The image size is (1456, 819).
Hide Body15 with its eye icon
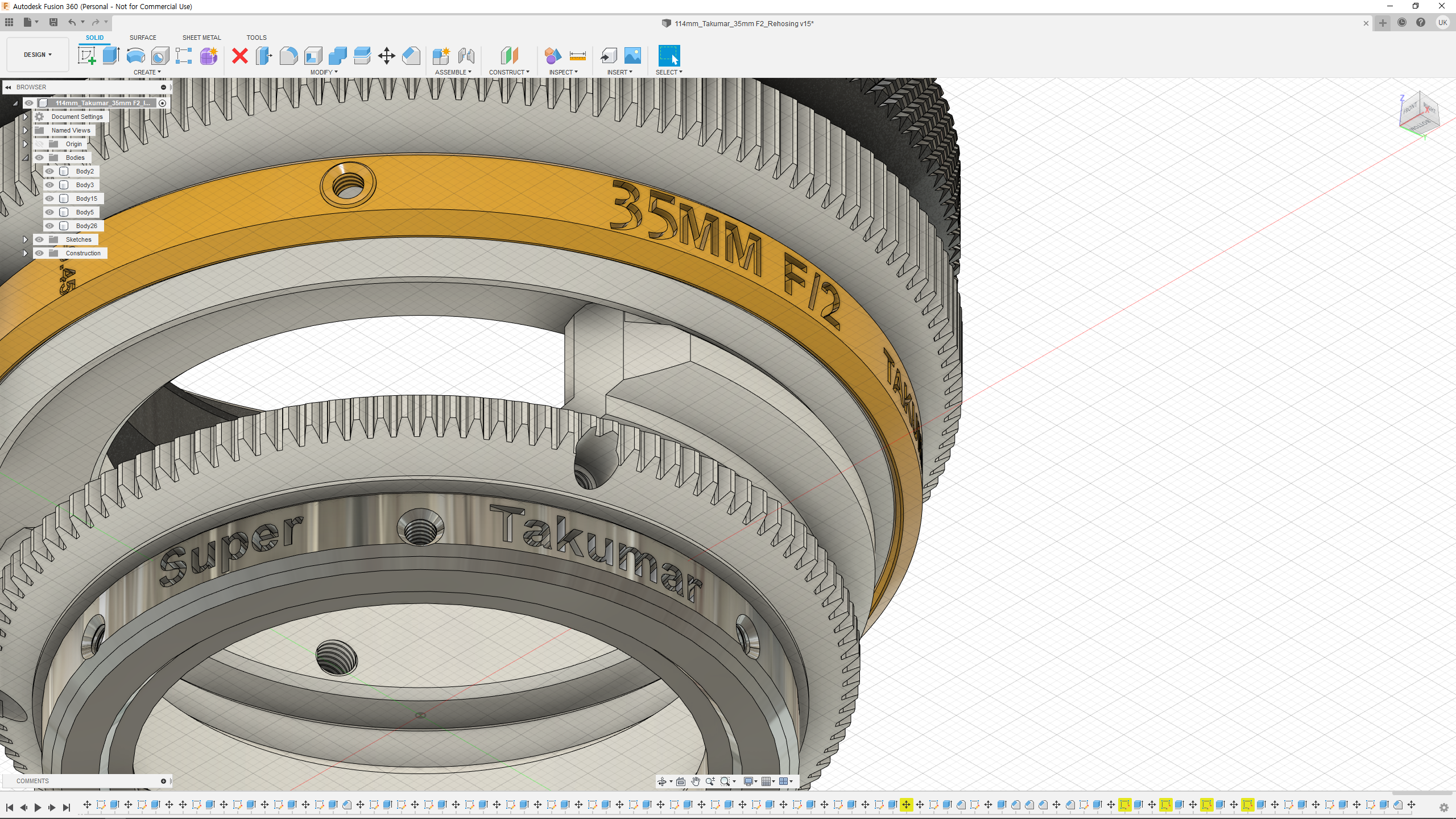pyautogui.click(x=50, y=198)
